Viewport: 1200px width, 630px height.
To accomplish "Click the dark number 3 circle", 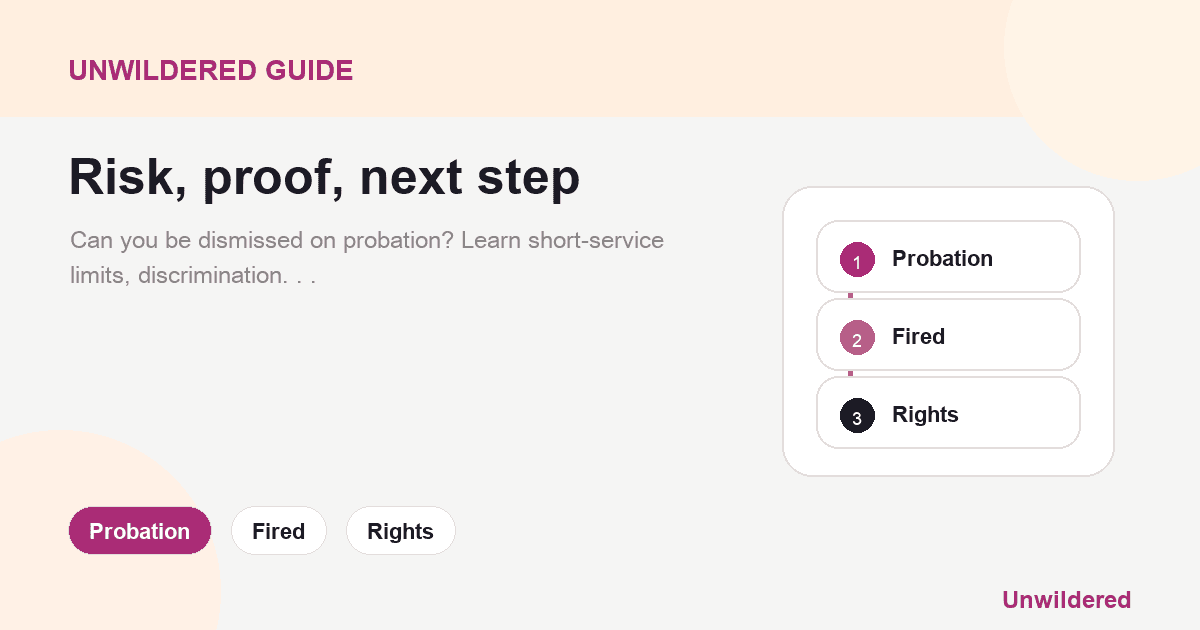I will point(857,415).
